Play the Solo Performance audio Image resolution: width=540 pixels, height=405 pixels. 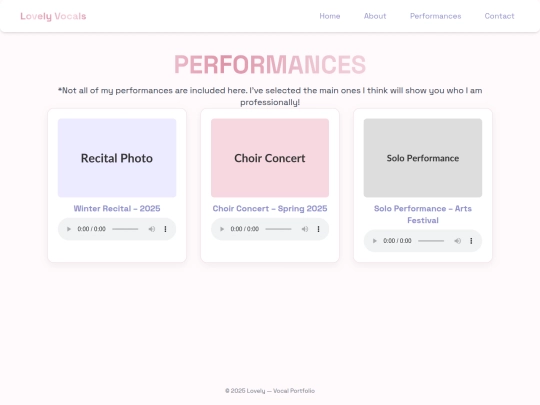click(375, 241)
